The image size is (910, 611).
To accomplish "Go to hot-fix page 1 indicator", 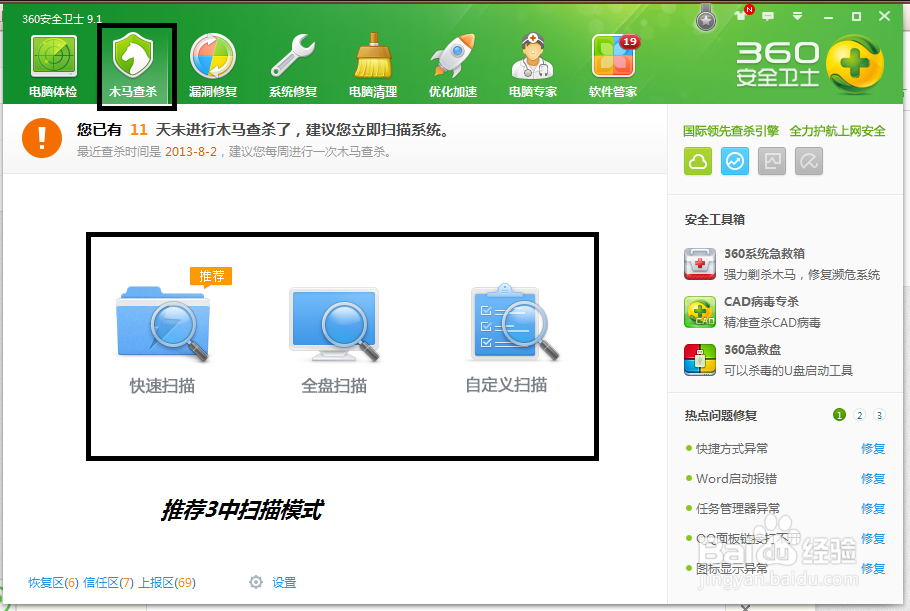I will (839, 415).
